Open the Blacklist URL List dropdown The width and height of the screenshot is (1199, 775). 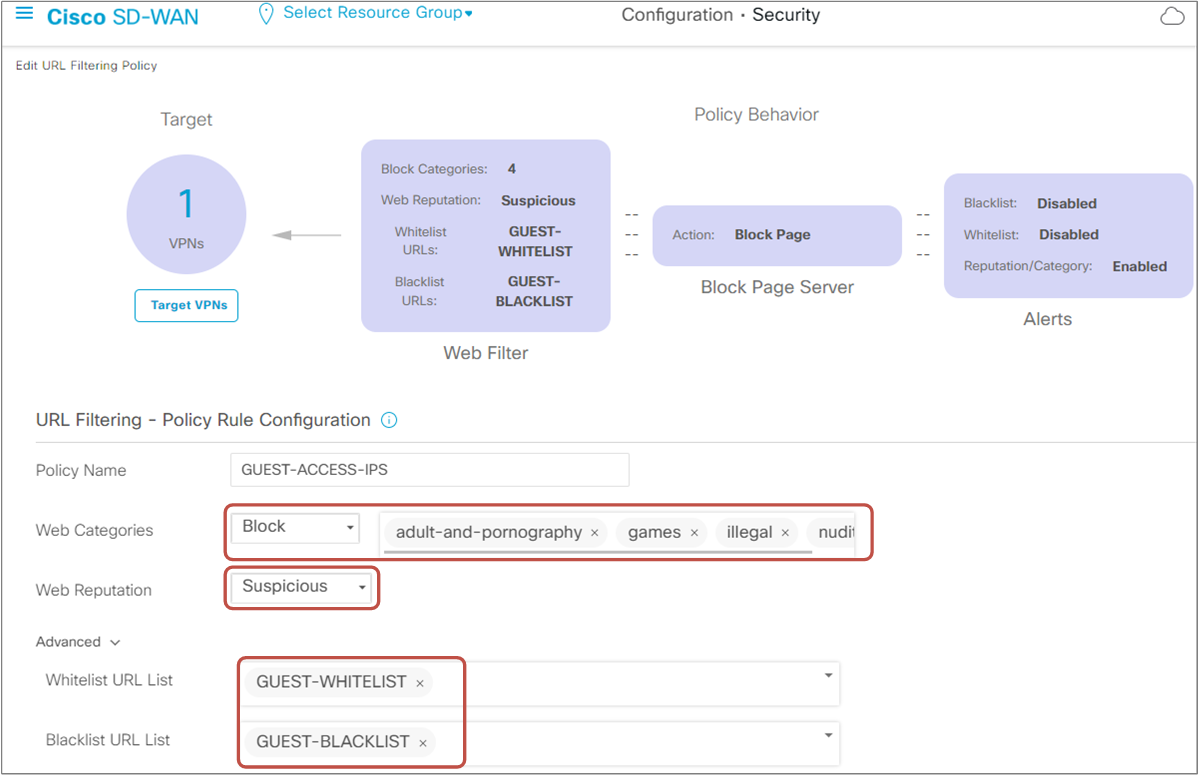pyautogui.click(x=830, y=736)
